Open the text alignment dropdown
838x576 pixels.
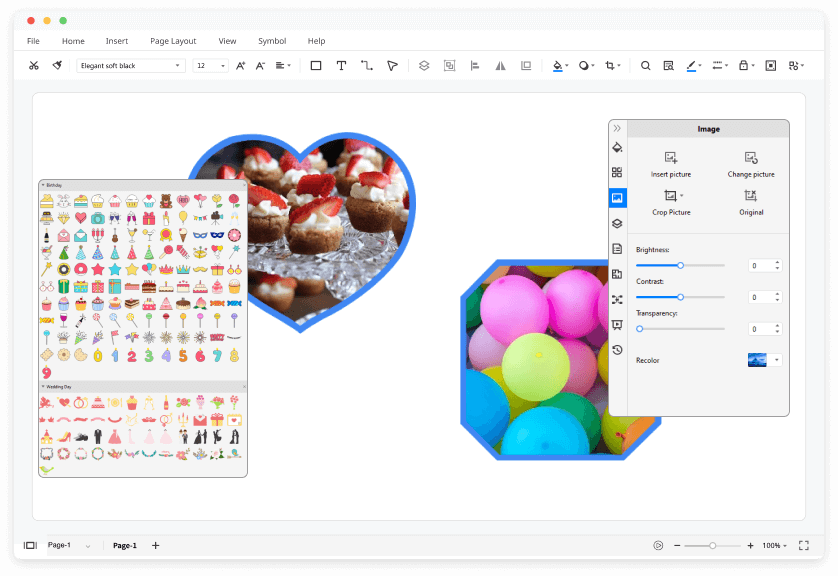click(x=283, y=66)
